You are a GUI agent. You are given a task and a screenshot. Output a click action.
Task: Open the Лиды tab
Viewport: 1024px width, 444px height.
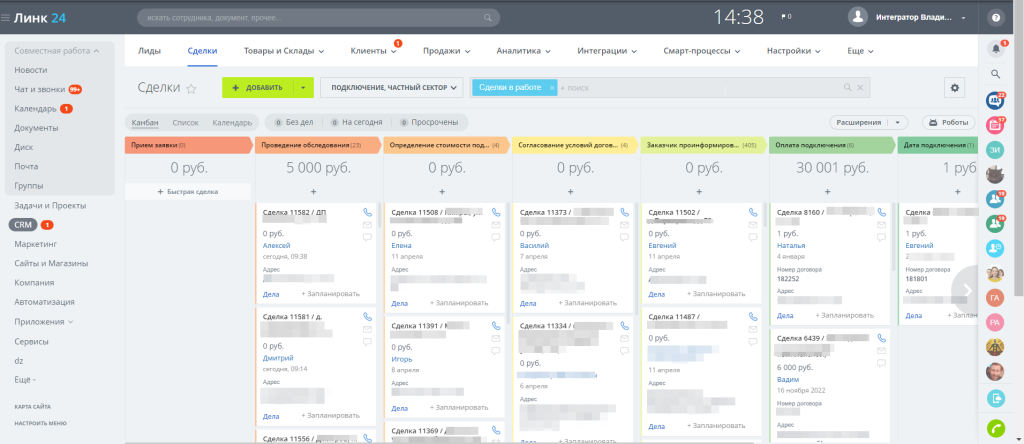(x=150, y=51)
